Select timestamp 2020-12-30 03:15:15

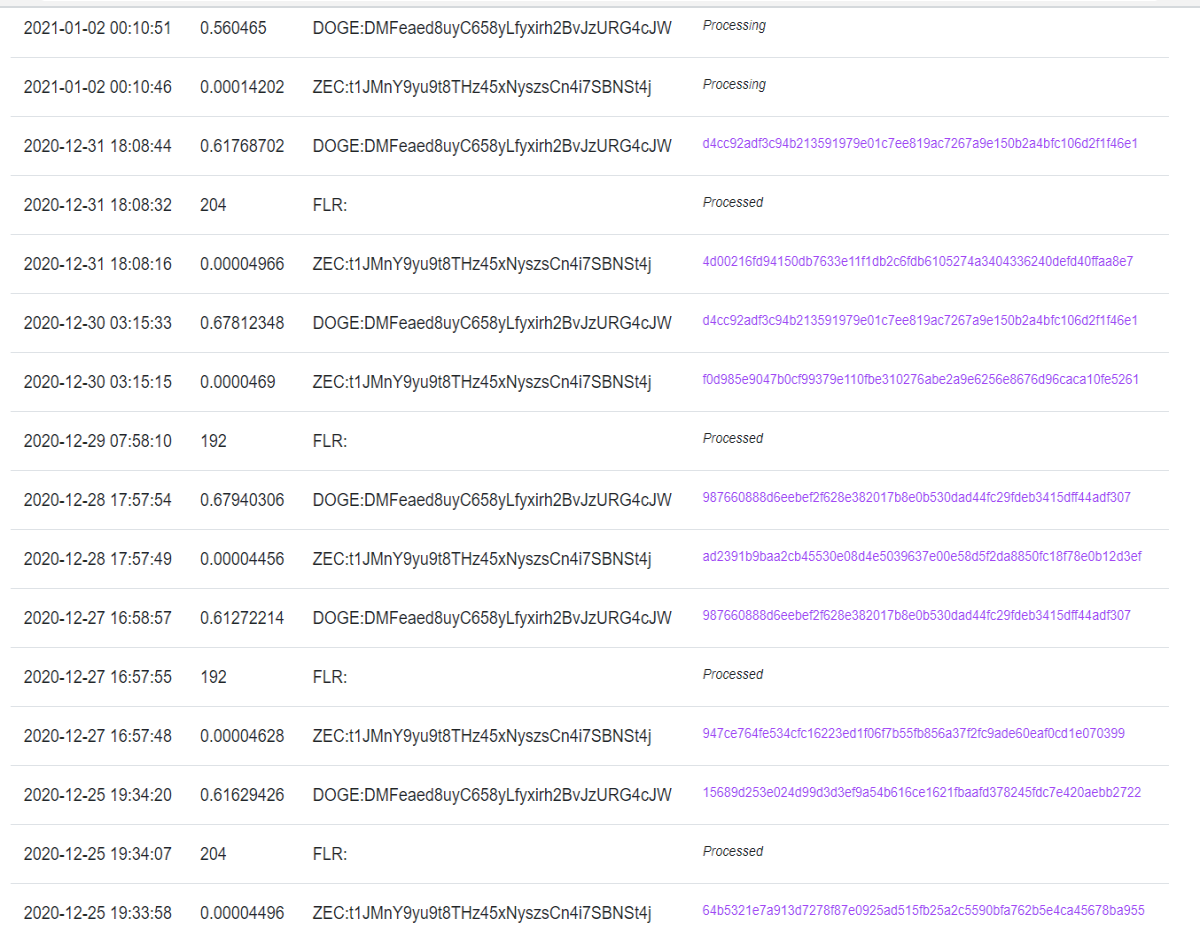pyautogui.click(x=98, y=382)
